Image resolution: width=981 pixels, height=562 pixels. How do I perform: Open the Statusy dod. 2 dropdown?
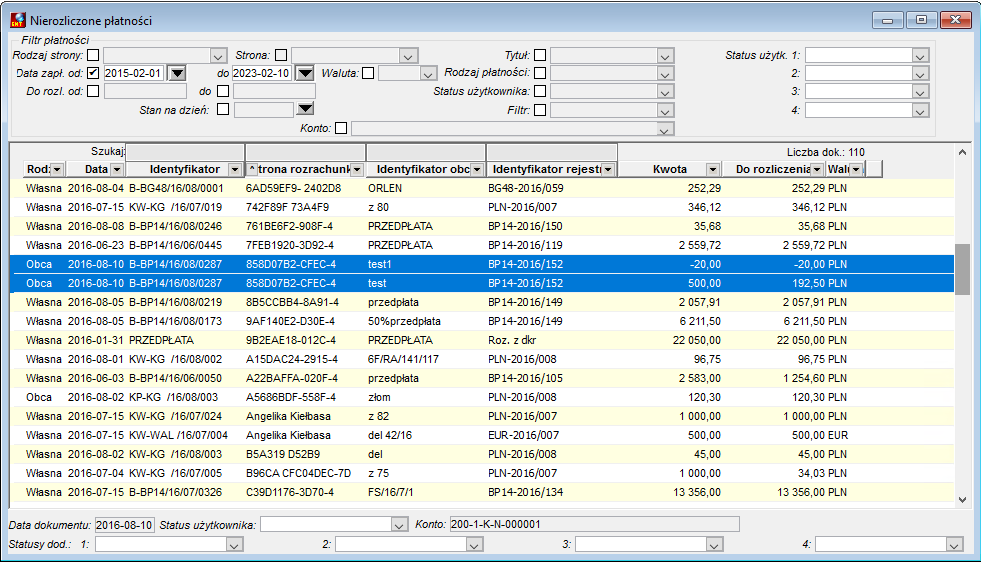click(x=474, y=545)
